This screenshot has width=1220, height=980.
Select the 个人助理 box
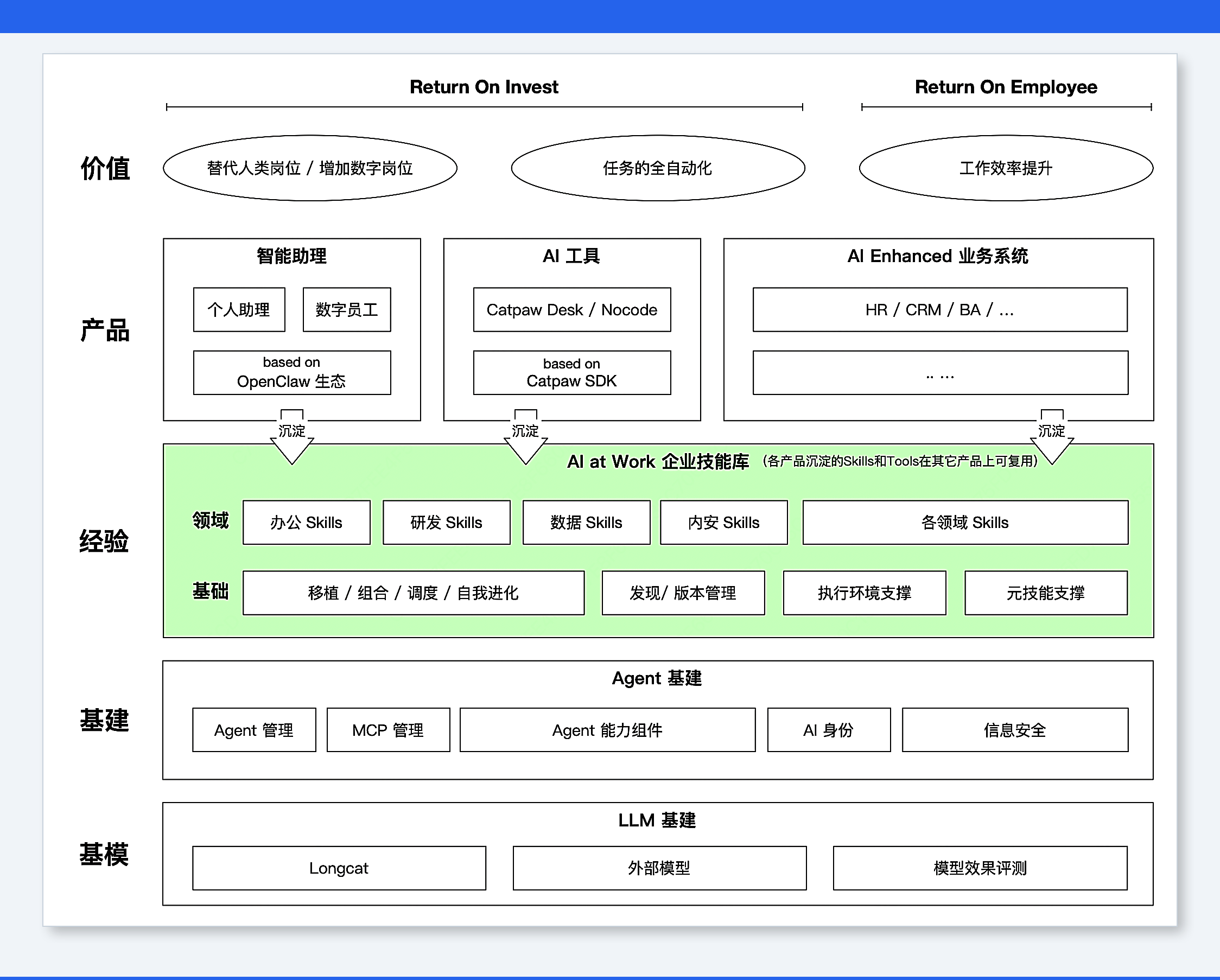239,309
